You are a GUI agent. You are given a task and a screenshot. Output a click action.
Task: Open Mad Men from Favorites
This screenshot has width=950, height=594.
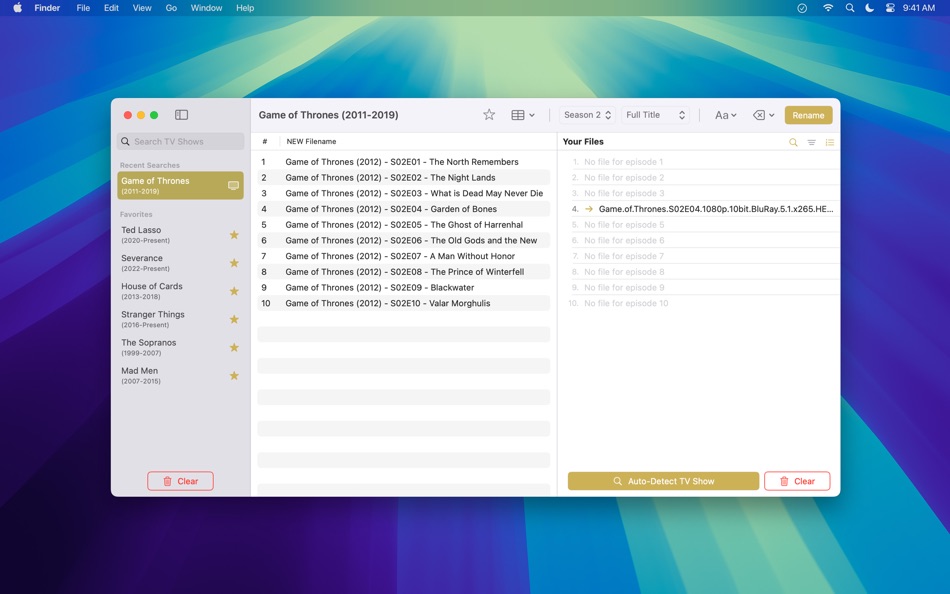[x=181, y=375]
